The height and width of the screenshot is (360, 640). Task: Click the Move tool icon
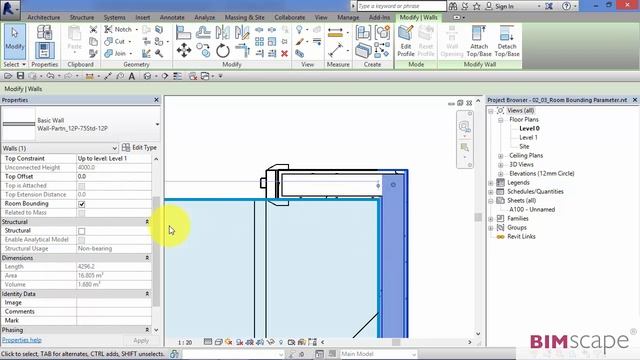[184, 50]
